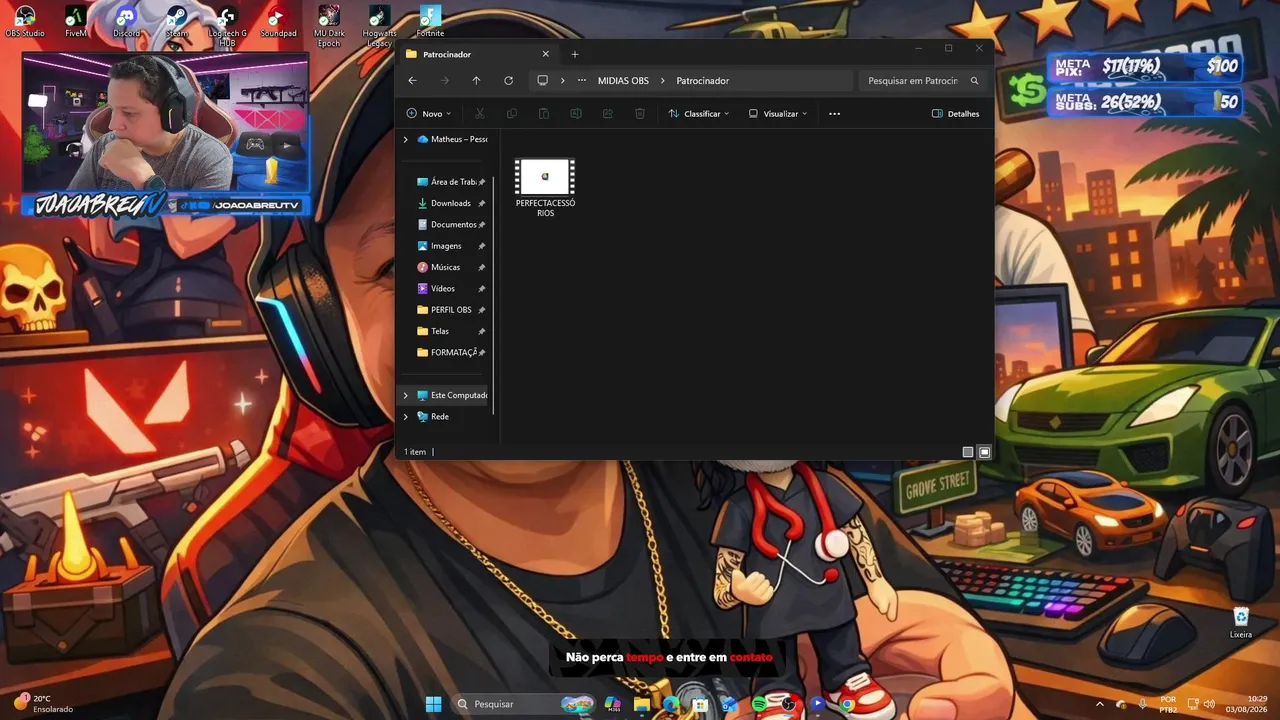Open the toolbar 'See more' ellipsis menu
Screen dimensions: 1280x720
click(x=834, y=114)
